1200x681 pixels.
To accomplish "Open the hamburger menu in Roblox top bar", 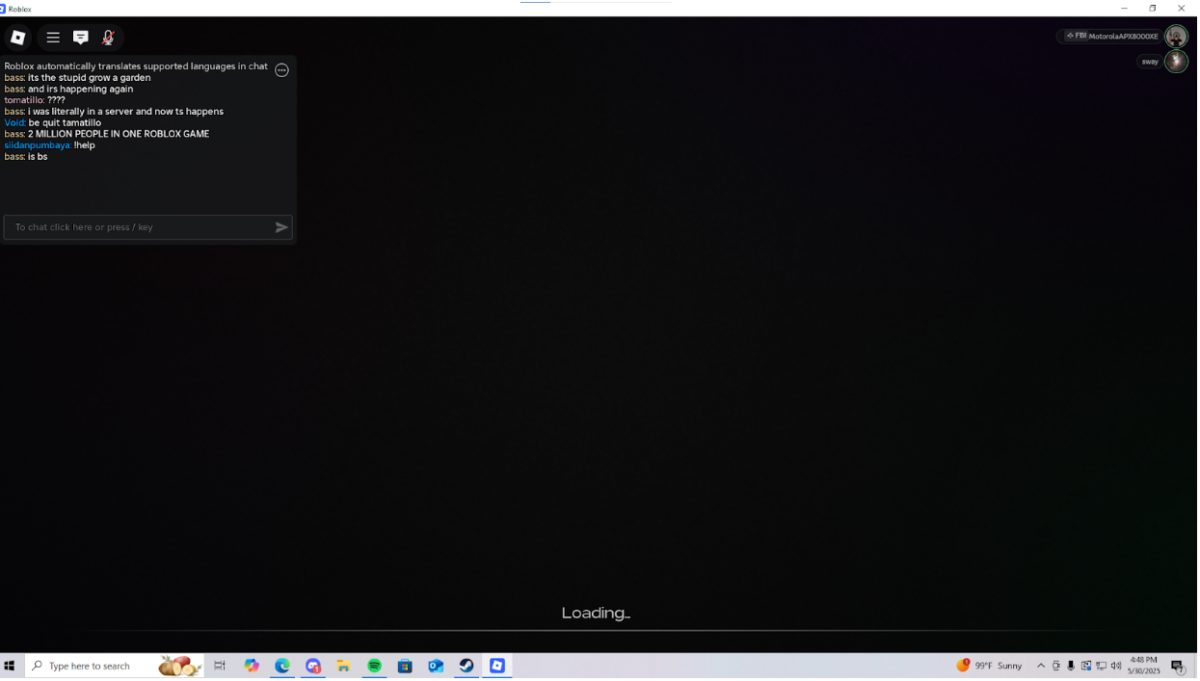I will click(53, 38).
